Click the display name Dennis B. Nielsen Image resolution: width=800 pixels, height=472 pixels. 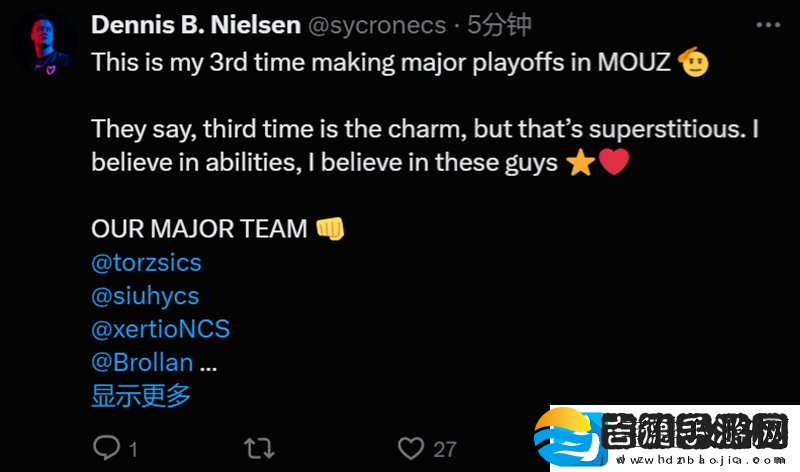pos(196,25)
